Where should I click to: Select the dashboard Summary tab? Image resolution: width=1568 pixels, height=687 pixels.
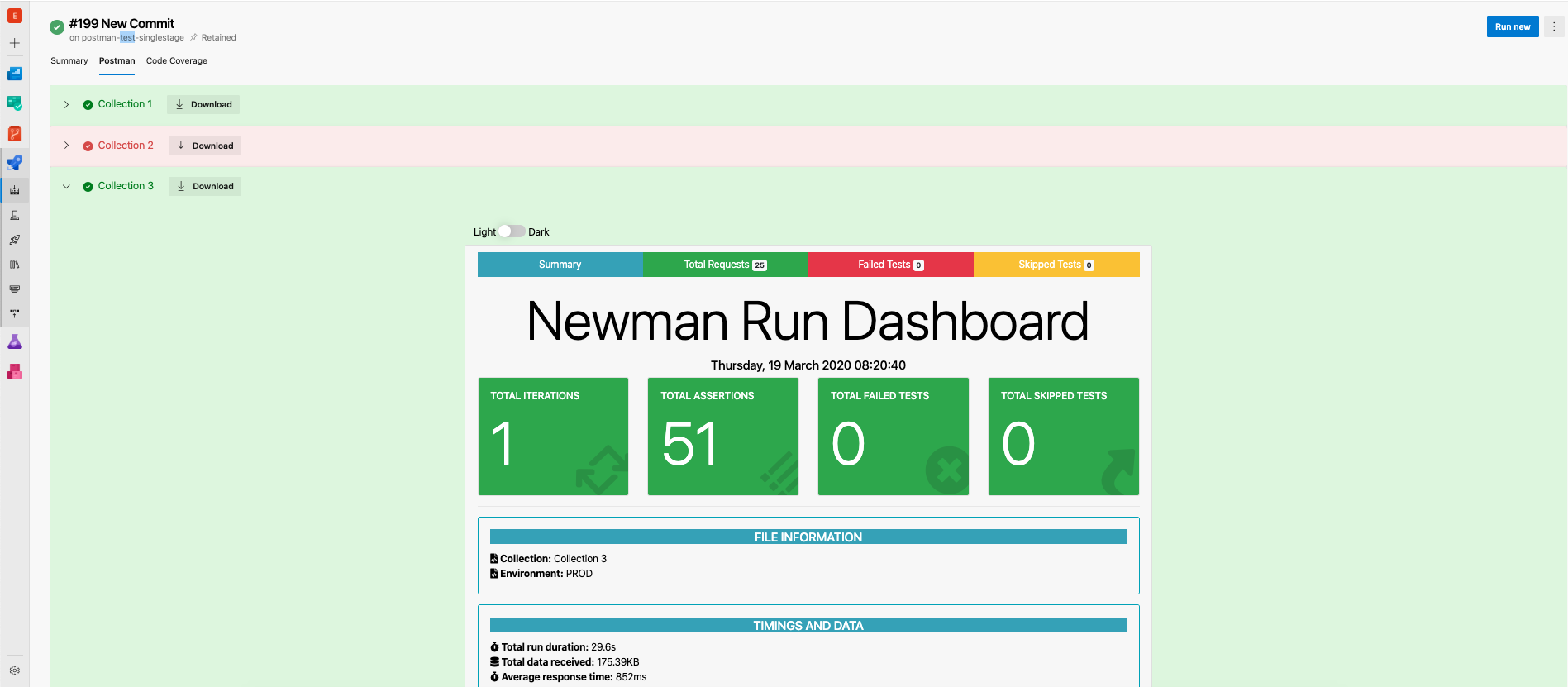coord(560,265)
